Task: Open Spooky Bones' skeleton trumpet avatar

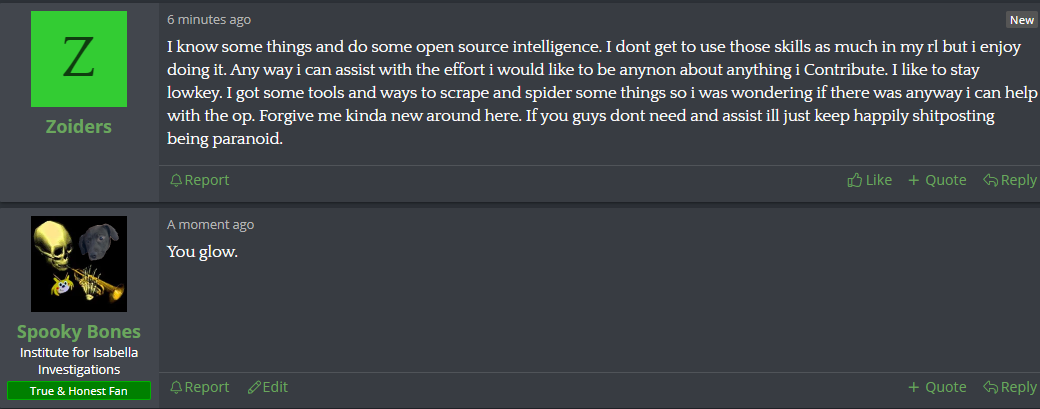Action: click(x=79, y=264)
